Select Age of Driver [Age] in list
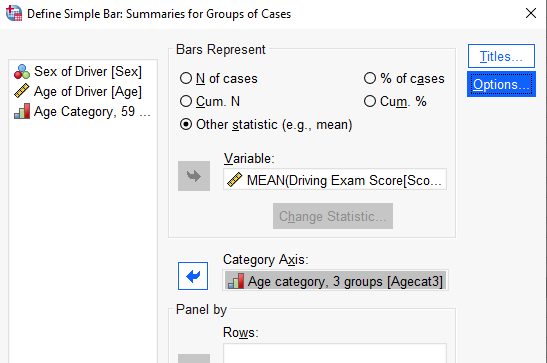The image size is (547, 363). point(78,91)
